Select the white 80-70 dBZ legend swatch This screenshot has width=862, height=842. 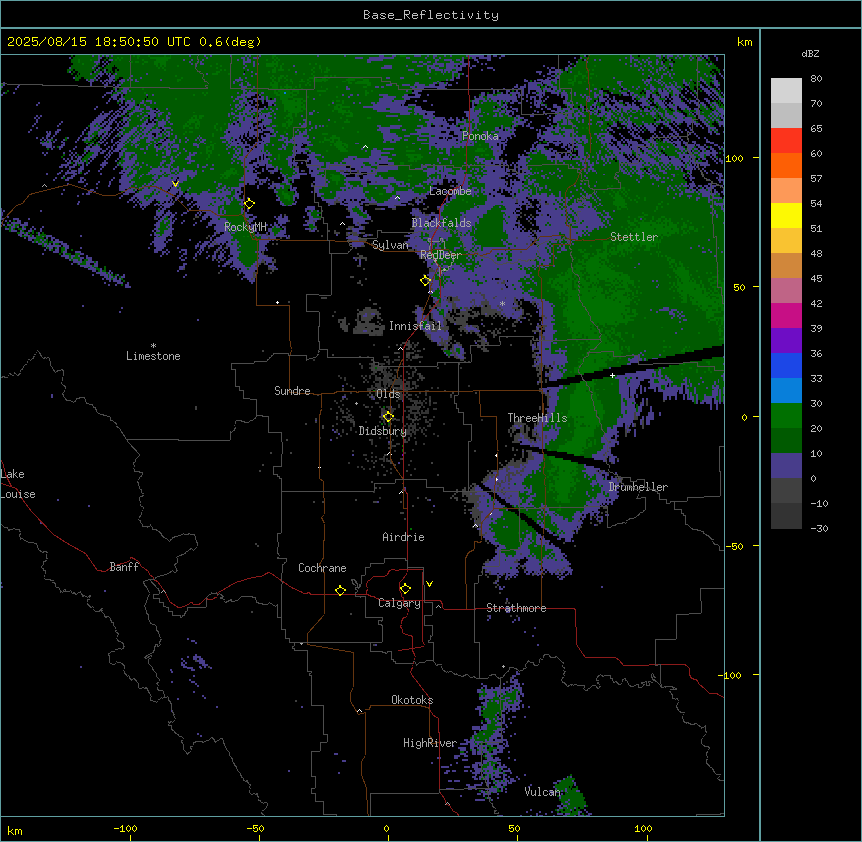(786, 91)
